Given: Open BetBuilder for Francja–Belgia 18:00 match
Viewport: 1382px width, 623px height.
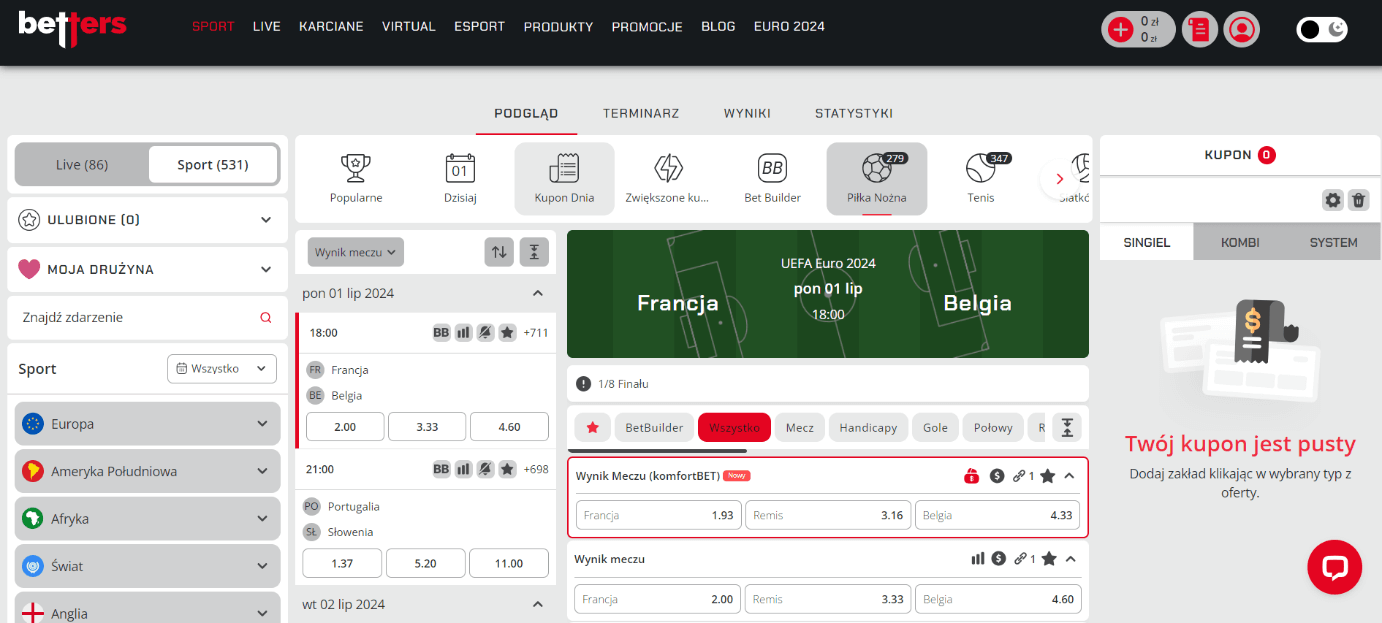Looking at the screenshot, I should [441, 332].
